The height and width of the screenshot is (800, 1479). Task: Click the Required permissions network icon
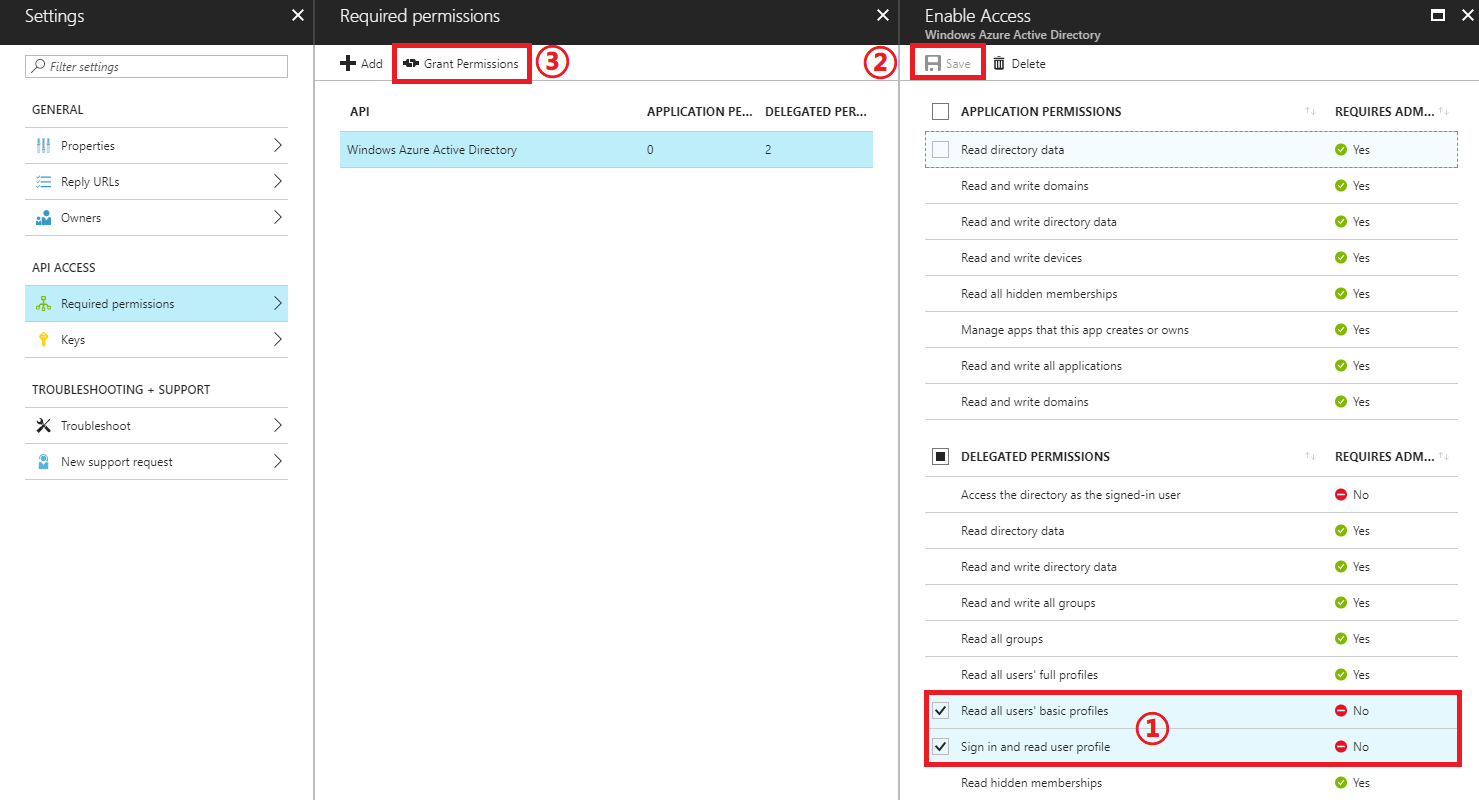point(43,304)
